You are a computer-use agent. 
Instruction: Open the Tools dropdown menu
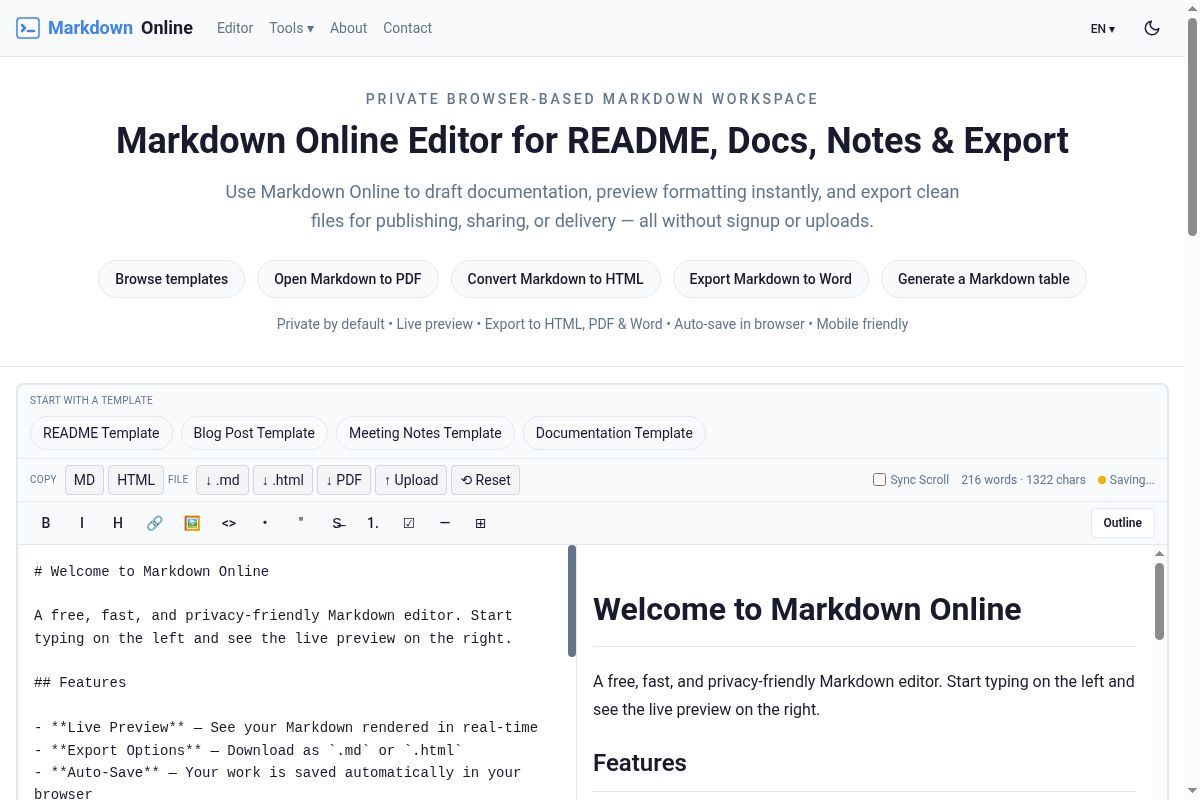coord(291,28)
